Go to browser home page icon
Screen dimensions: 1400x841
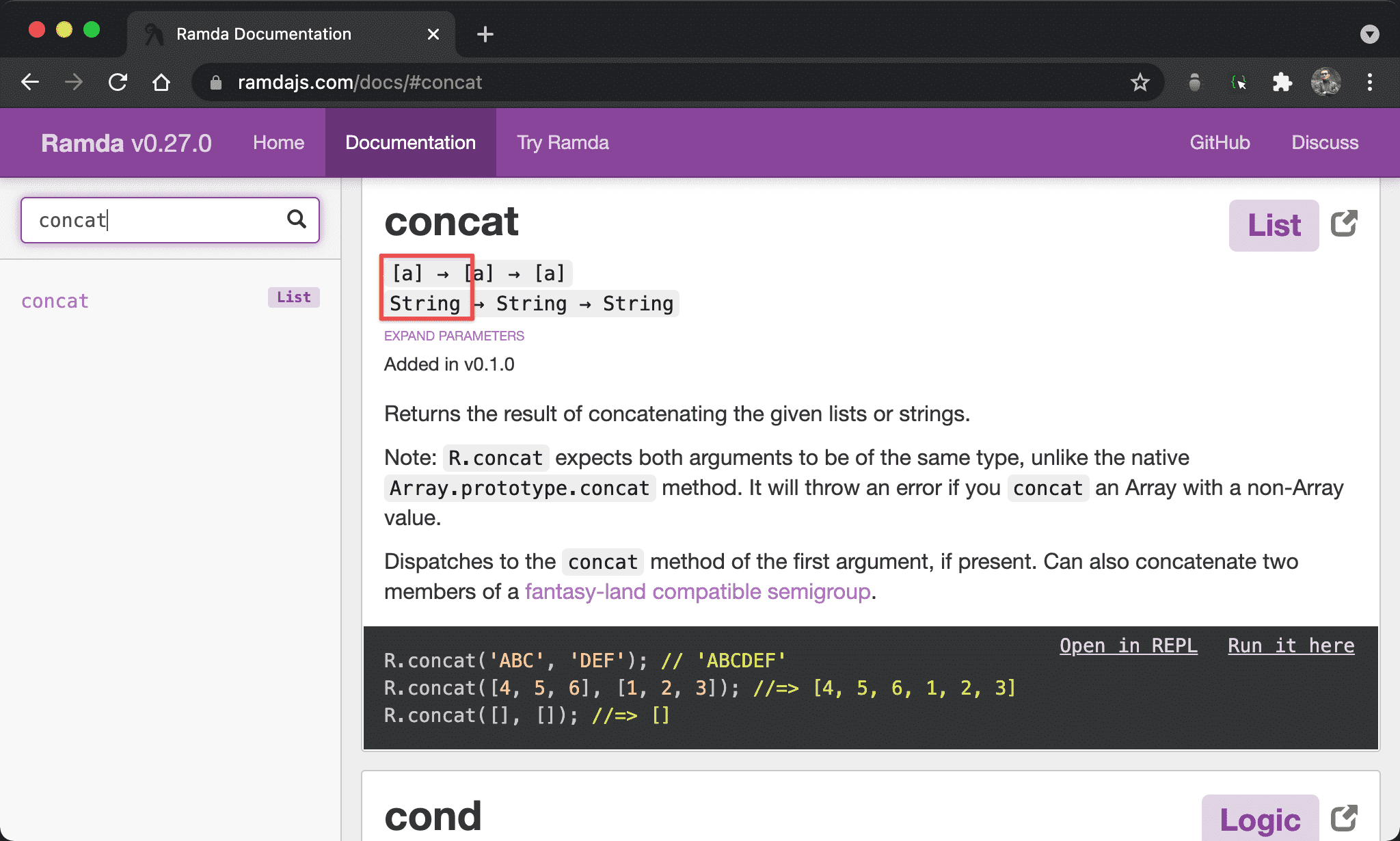161,83
